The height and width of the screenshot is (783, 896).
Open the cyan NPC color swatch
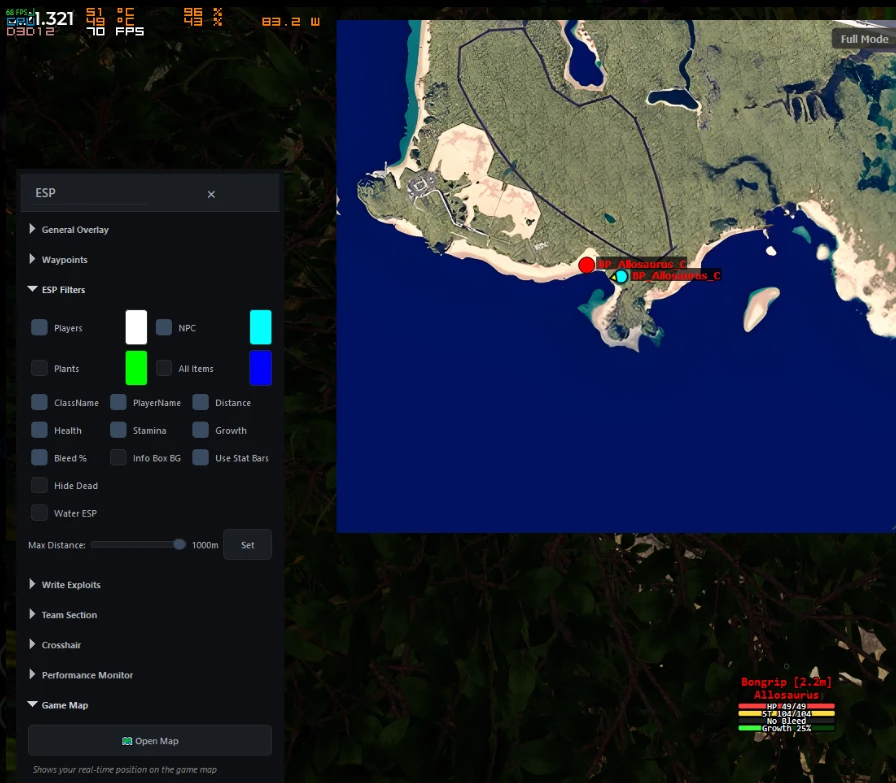click(x=261, y=327)
